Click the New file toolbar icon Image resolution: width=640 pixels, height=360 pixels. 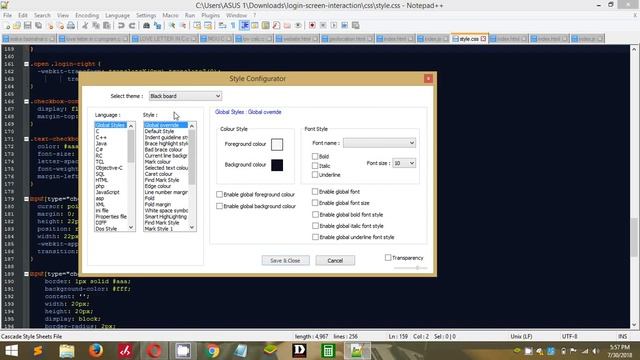7,25
